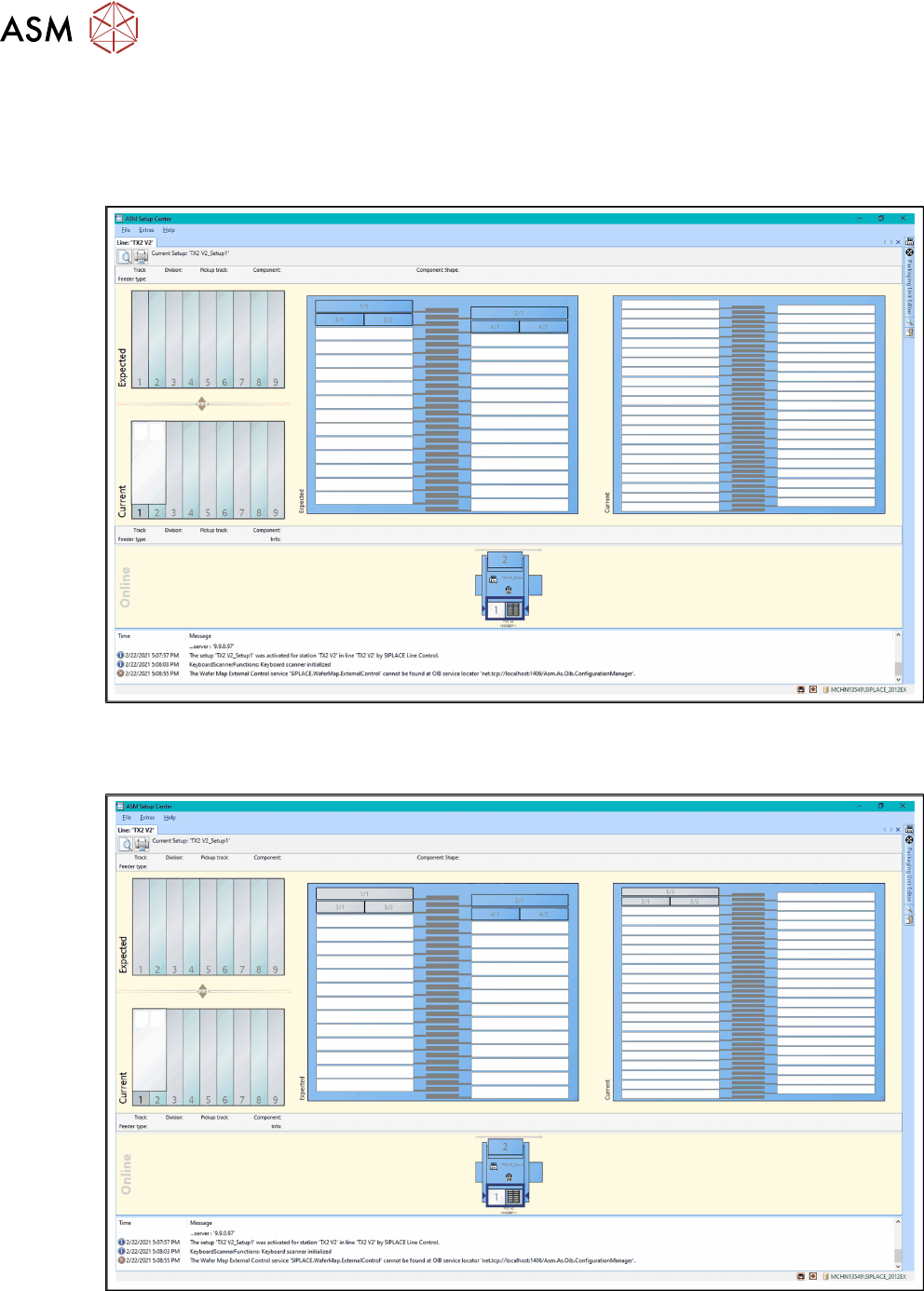Click header 3/2 in lower window's Current table
The width and height of the screenshot is (924, 1291).
pyautogui.click(x=694, y=902)
